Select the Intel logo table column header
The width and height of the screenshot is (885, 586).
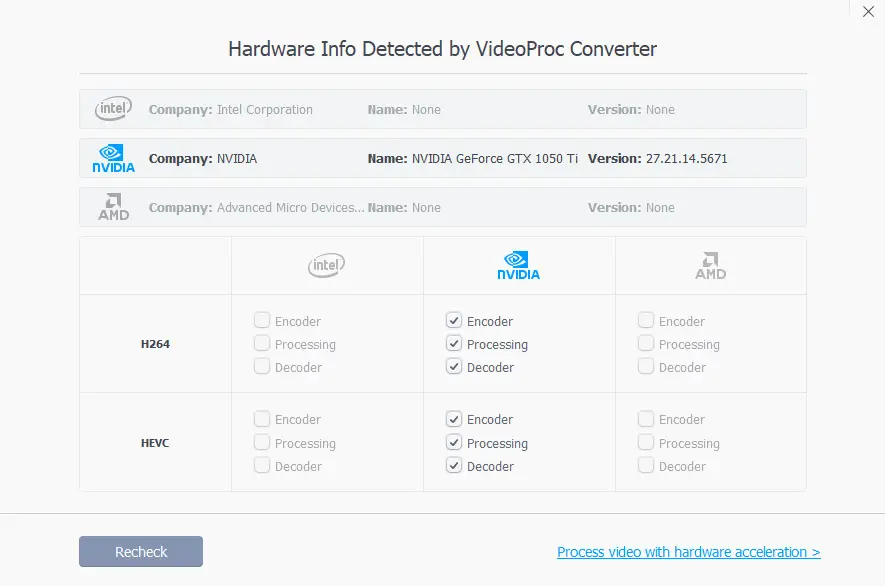pyautogui.click(x=326, y=265)
